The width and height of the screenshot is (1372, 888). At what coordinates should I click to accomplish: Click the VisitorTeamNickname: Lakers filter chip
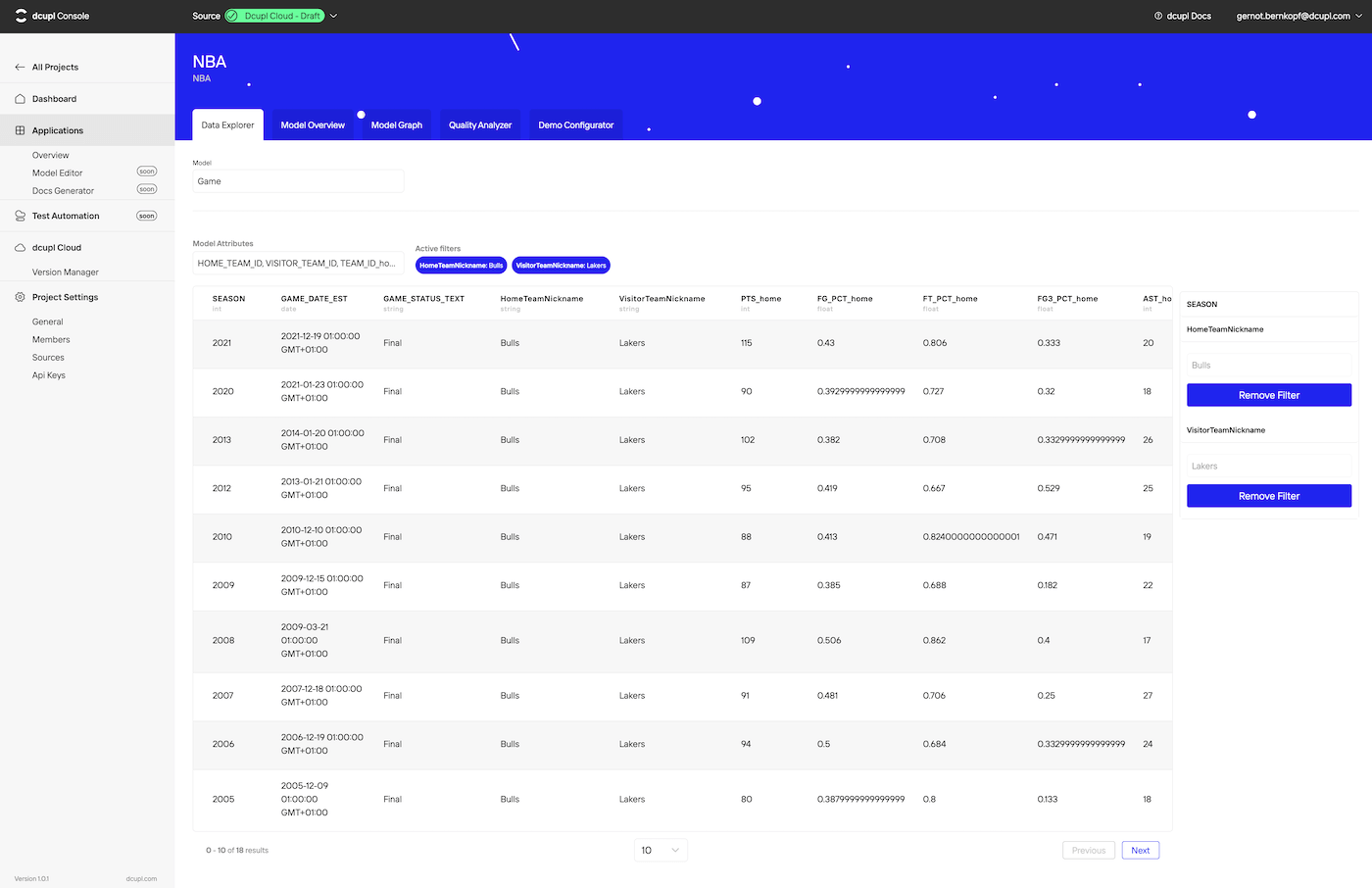click(x=561, y=265)
